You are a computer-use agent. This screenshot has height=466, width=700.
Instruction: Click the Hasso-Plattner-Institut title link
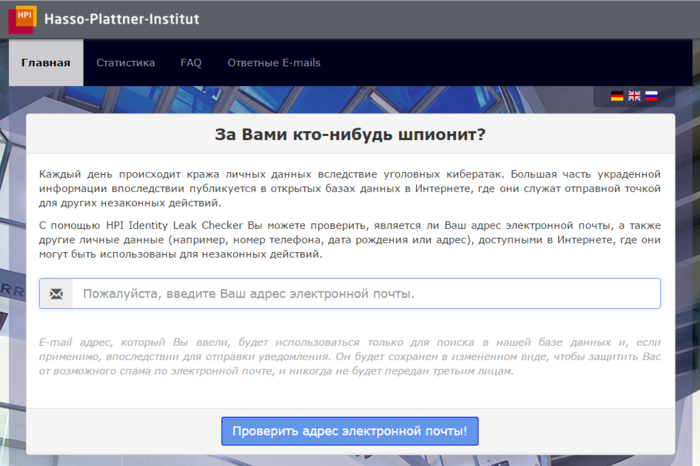(121, 19)
